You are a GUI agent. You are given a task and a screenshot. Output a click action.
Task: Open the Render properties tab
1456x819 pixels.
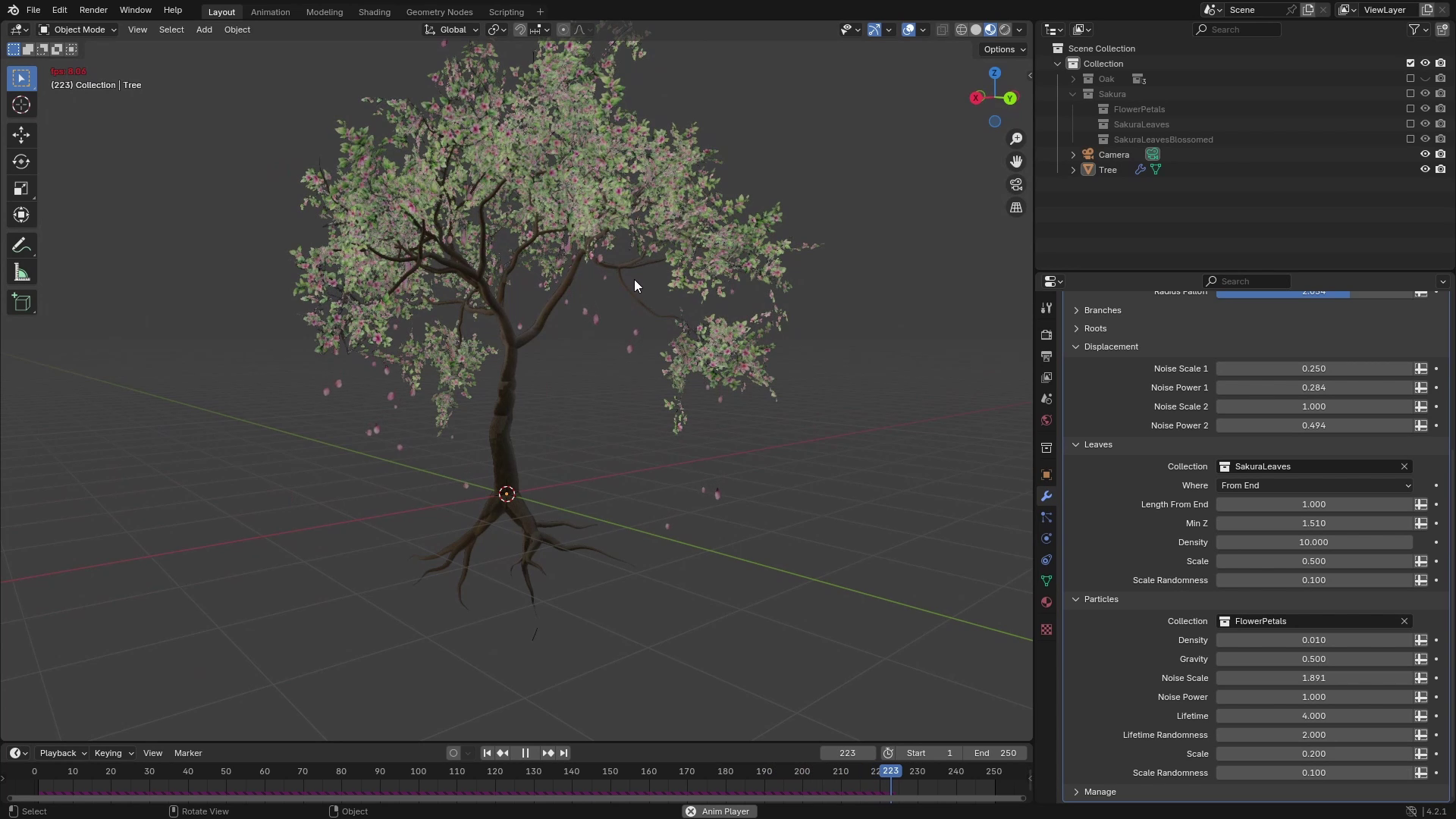(1046, 334)
